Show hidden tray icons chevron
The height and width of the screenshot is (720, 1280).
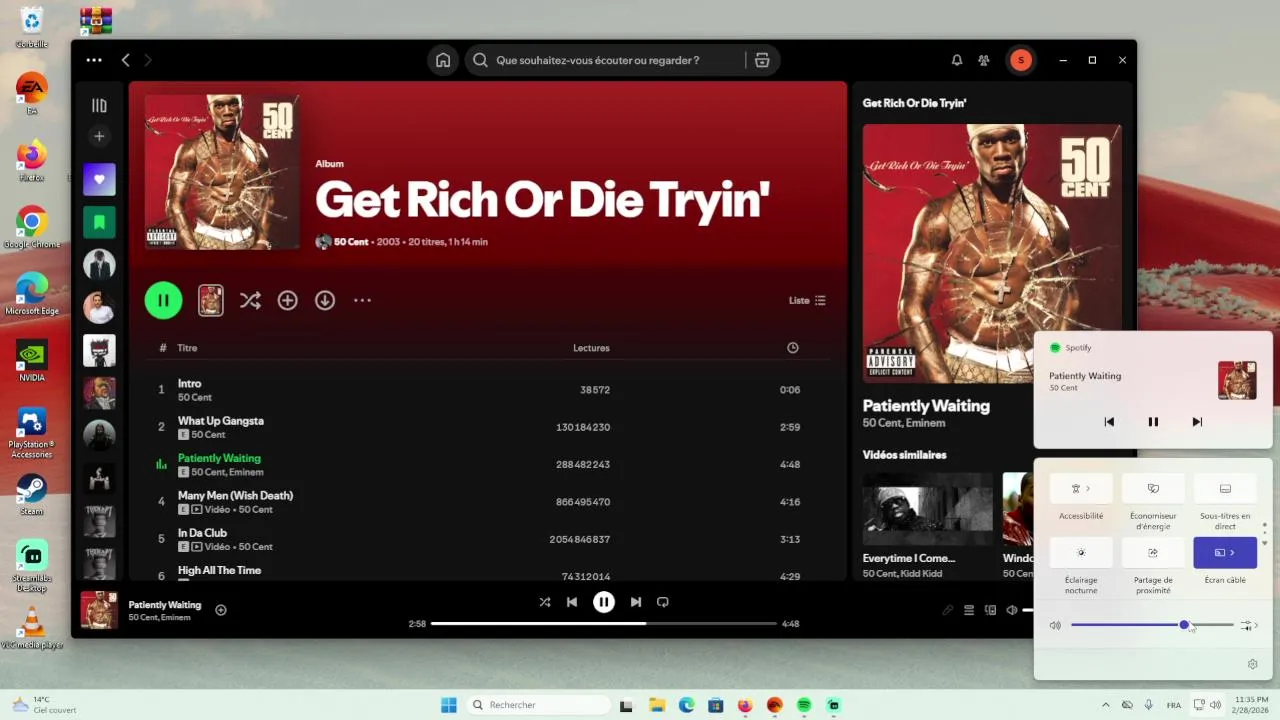coord(1105,705)
